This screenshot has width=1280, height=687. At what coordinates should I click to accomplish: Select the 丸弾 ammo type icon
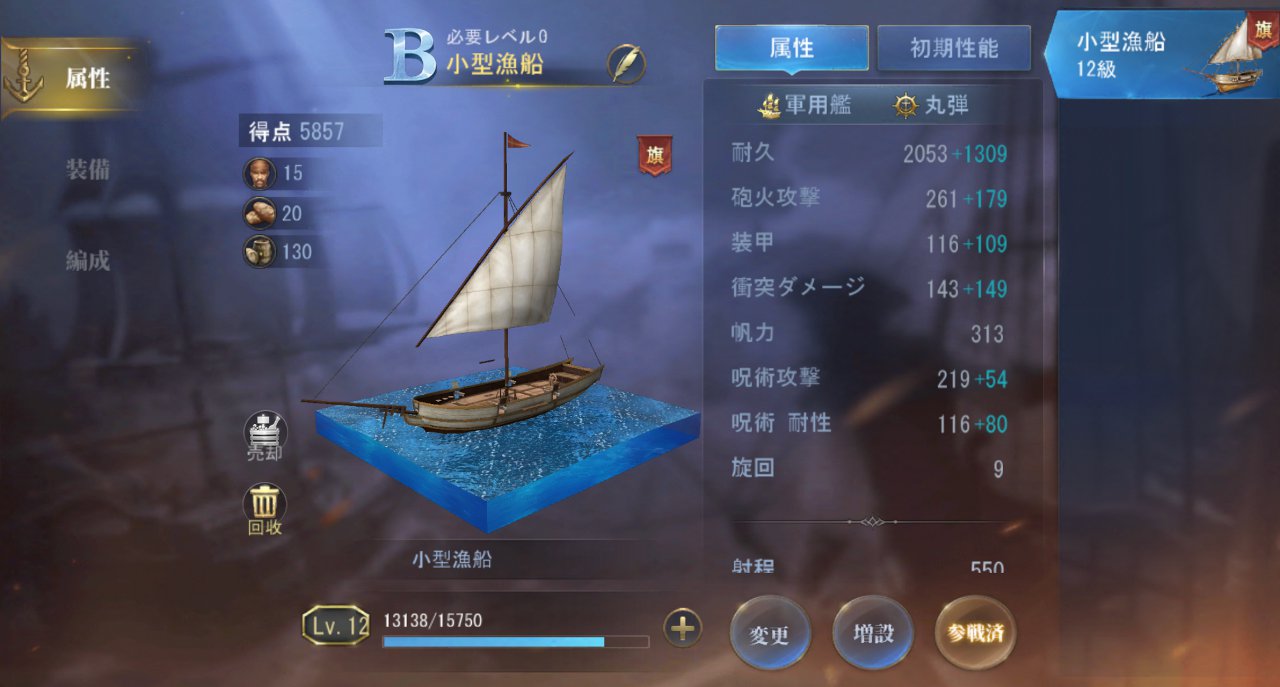(906, 105)
